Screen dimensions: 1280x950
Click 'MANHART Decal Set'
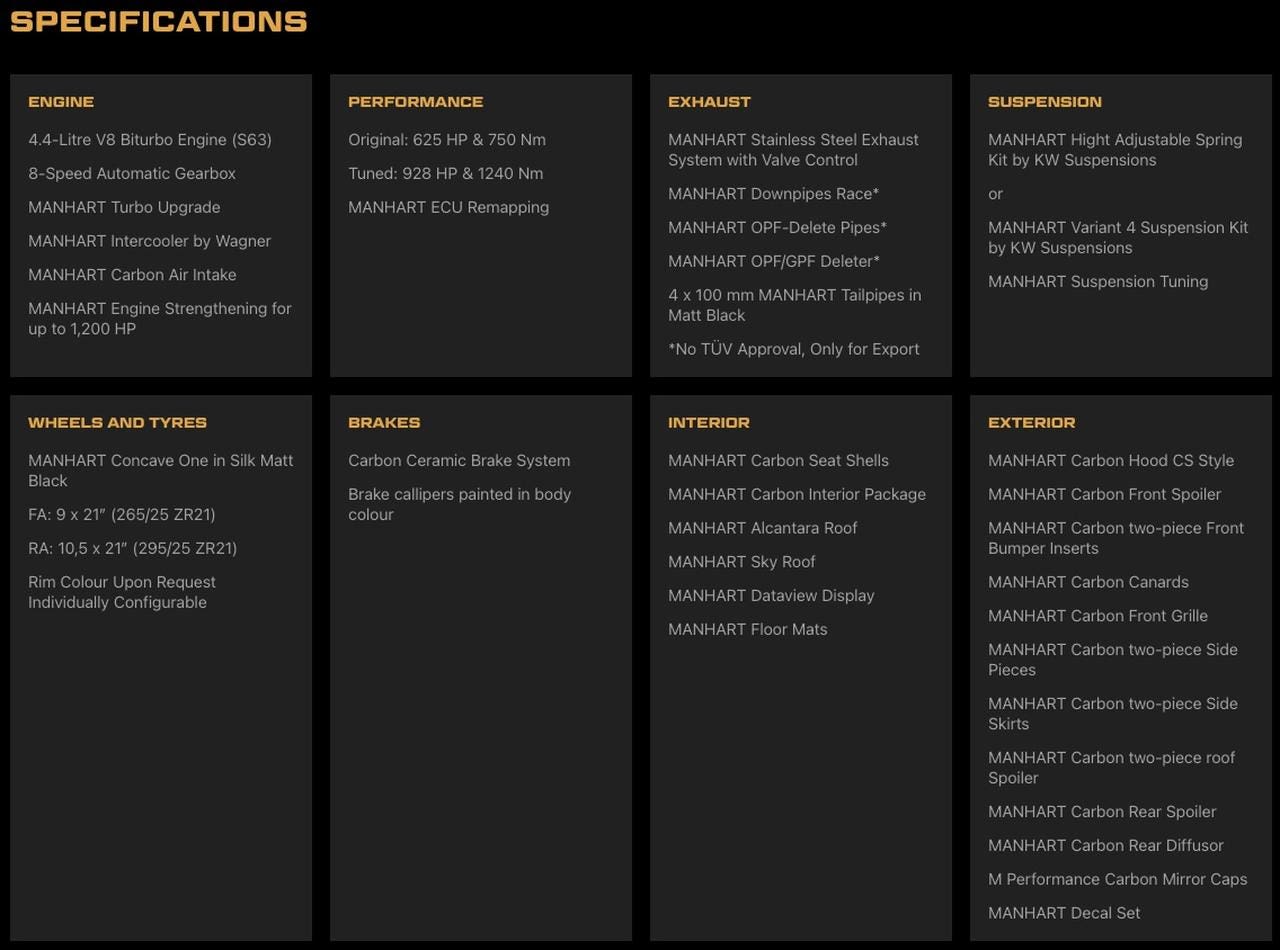(1064, 913)
